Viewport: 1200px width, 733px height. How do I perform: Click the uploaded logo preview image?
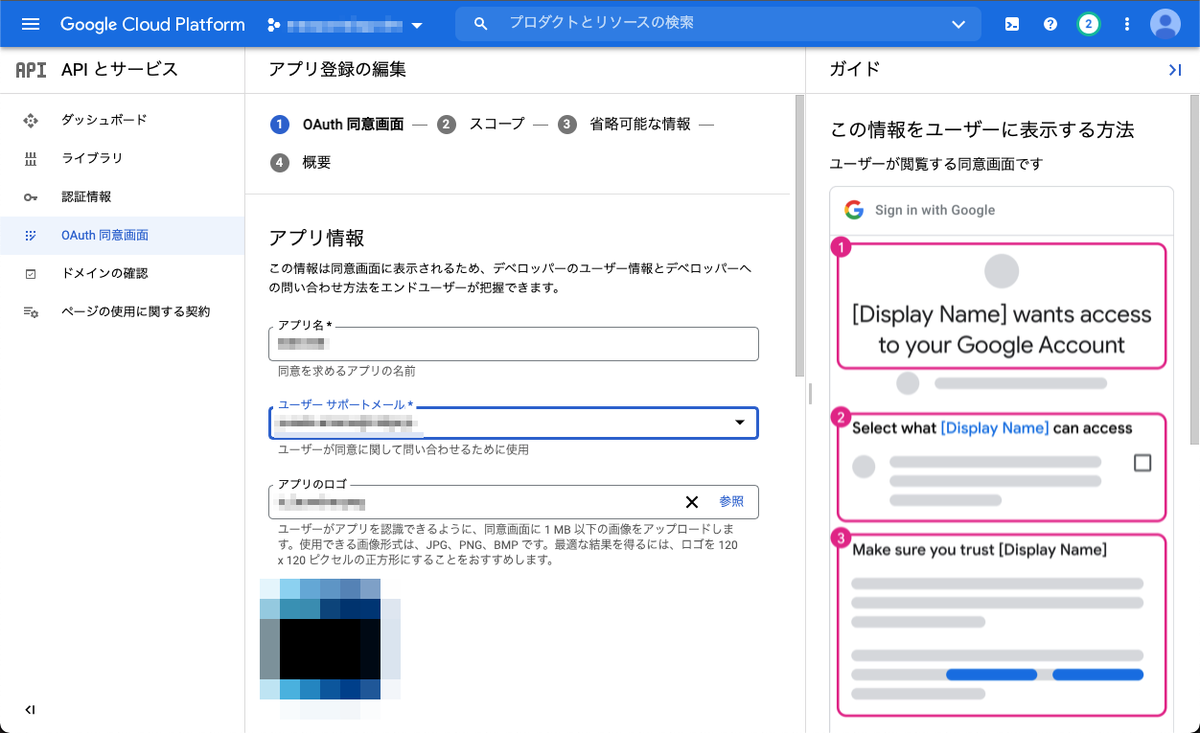(x=330, y=648)
